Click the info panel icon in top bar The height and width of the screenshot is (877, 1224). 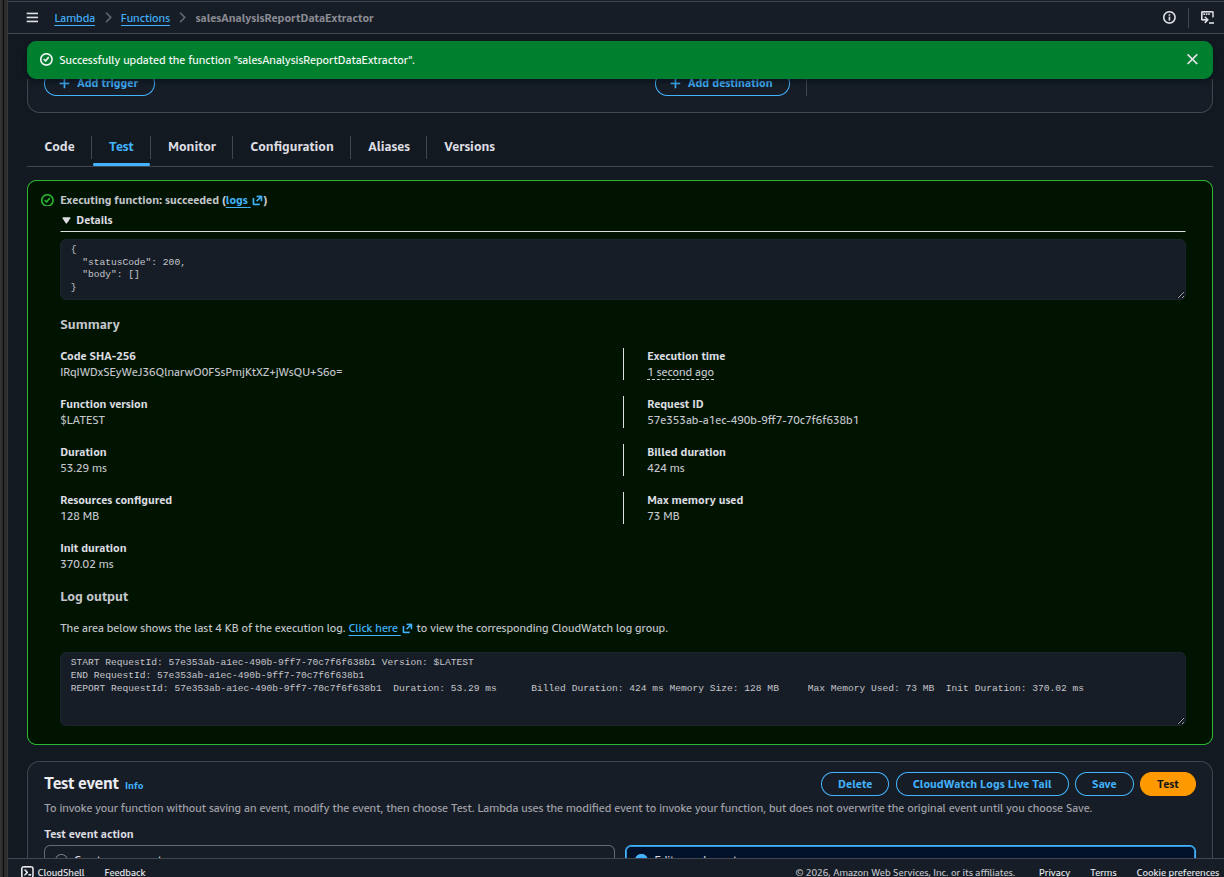click(1169, 18)
